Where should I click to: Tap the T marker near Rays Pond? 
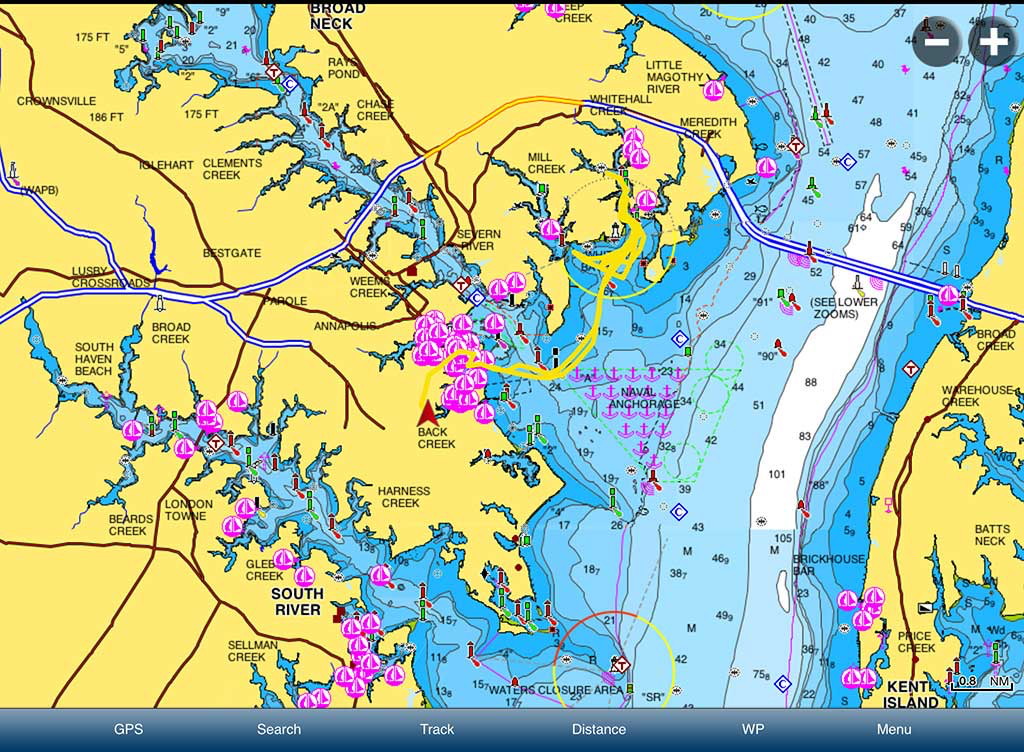coord(272,72)
